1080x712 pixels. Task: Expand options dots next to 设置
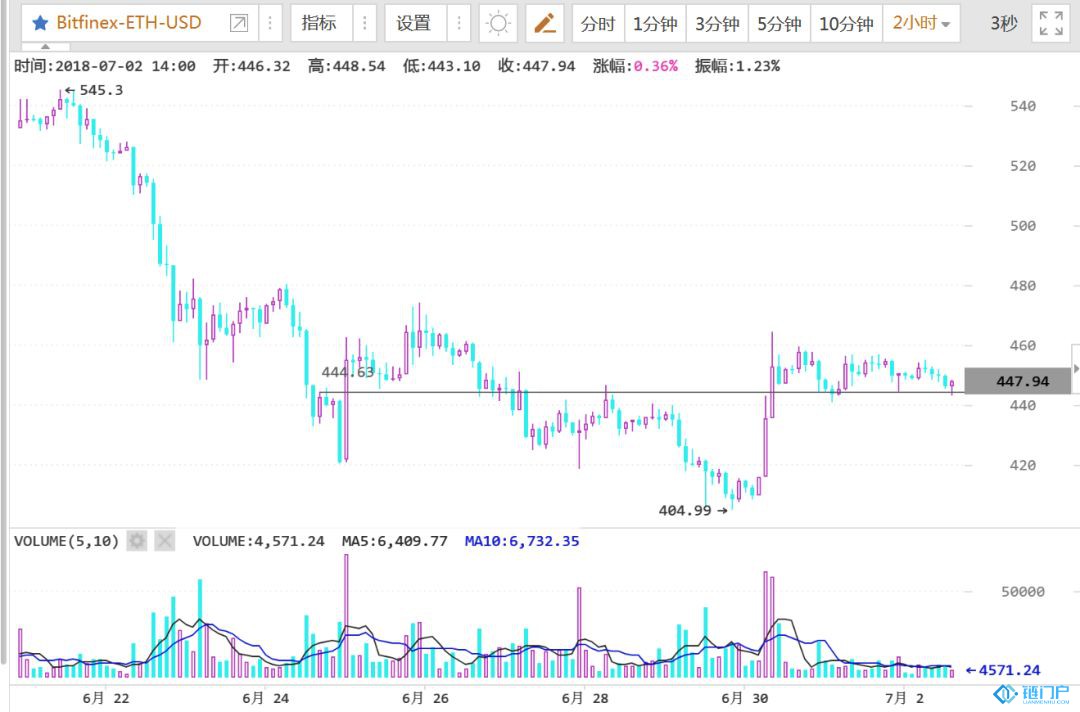click(459, 23)
